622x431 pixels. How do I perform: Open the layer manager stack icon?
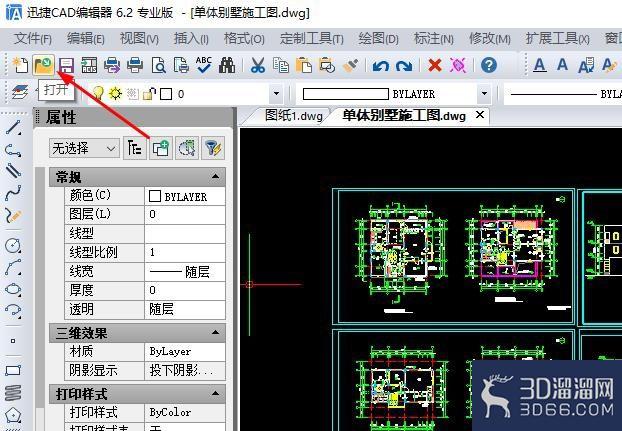coord(20,93)
